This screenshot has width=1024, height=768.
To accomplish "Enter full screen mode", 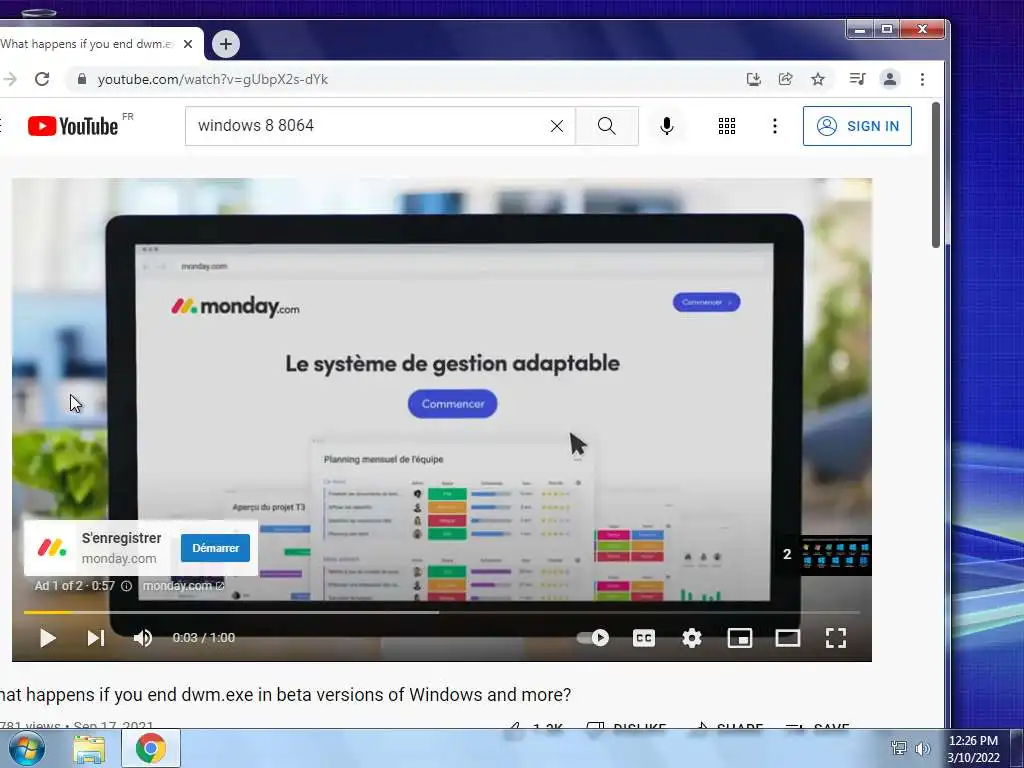I will pos(836,638).
